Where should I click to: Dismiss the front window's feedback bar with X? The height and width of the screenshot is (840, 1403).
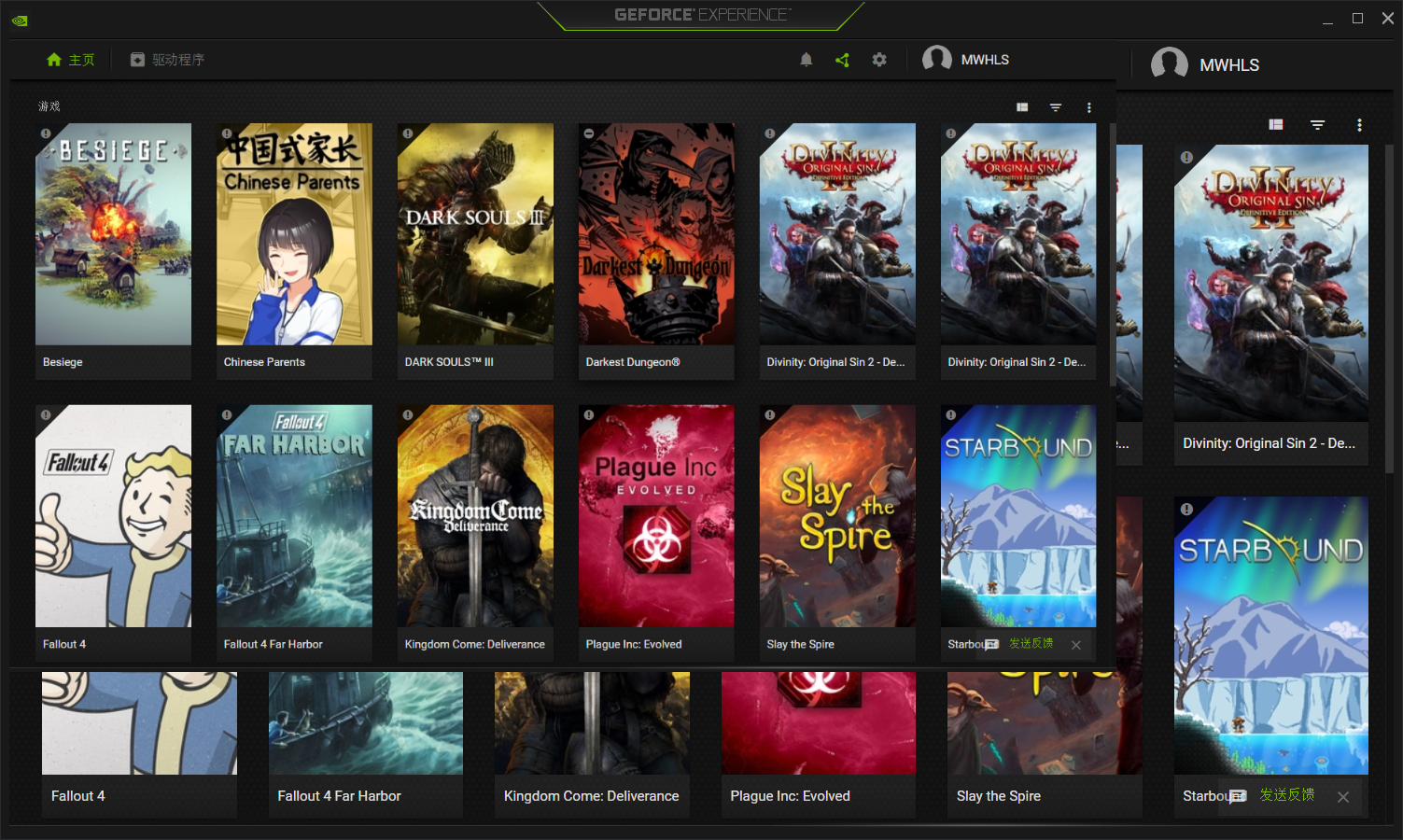(x=1076, y=645)
